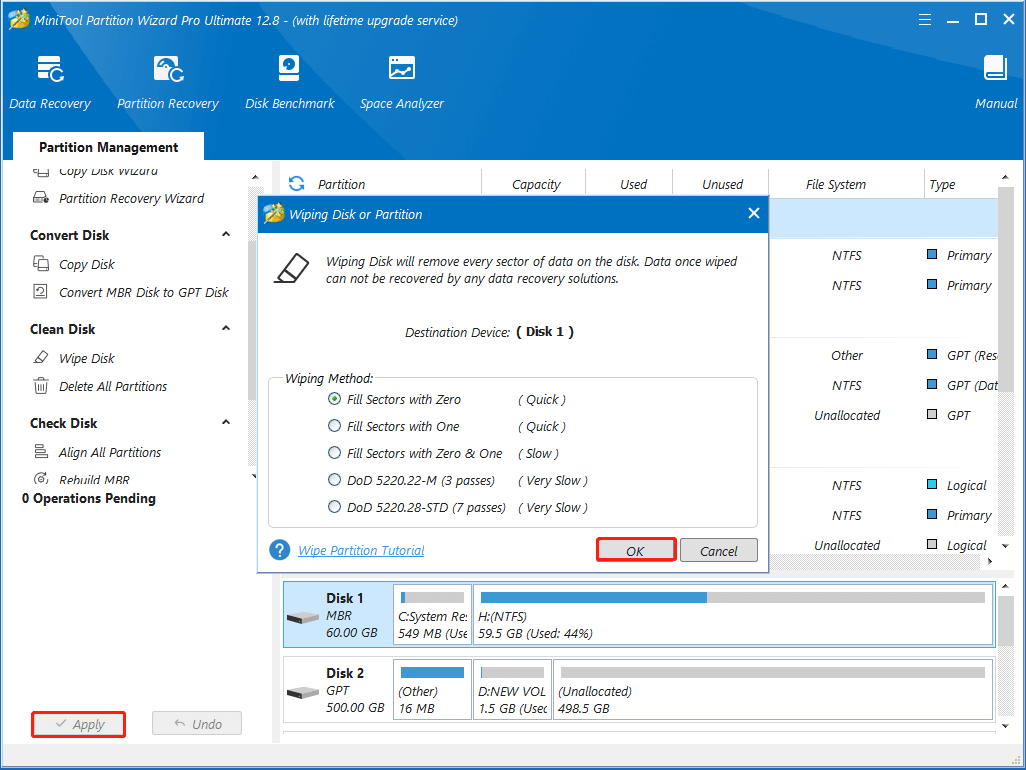
Task: Choose Fill Sectors with One option
Action: click(x=335, y=426)
